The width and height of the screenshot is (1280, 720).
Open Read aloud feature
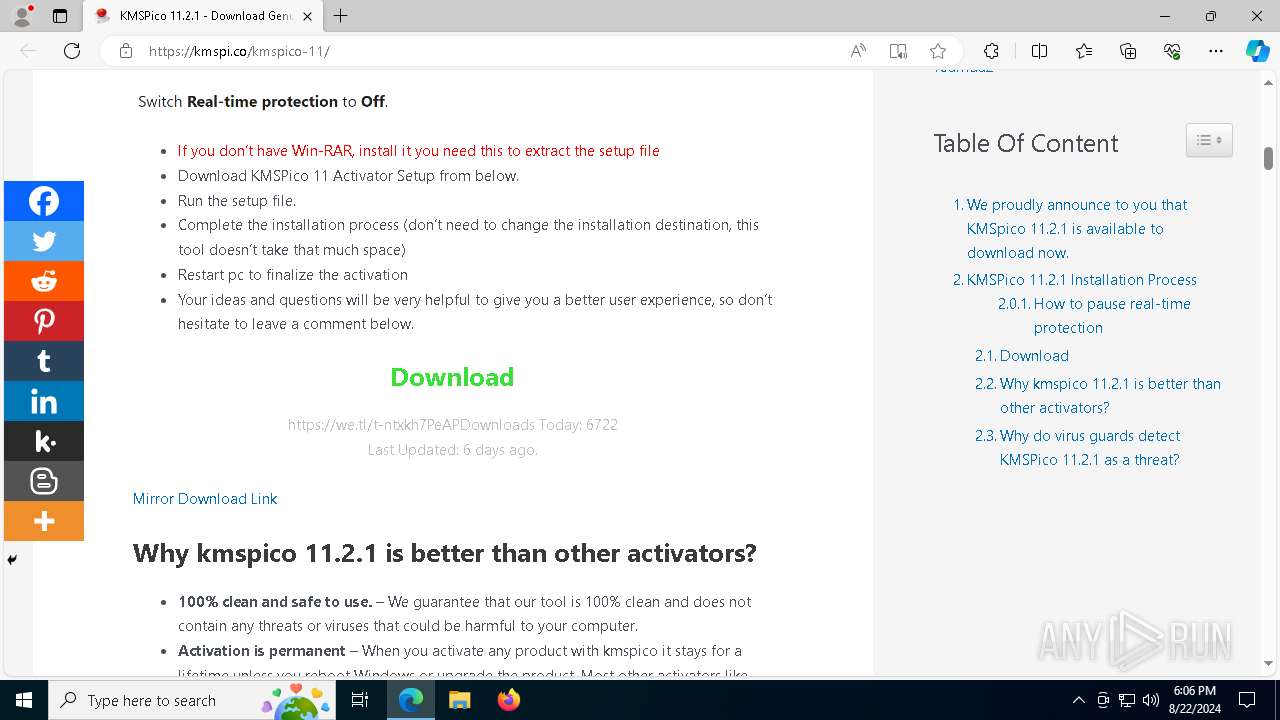858,51
